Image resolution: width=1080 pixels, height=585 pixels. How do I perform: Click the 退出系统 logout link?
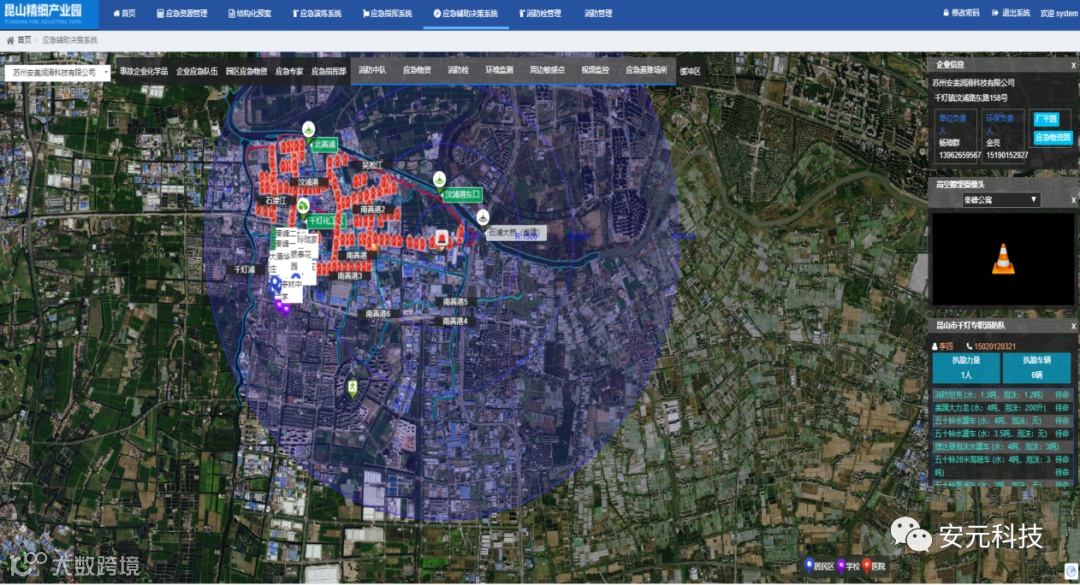point(1010,12)
